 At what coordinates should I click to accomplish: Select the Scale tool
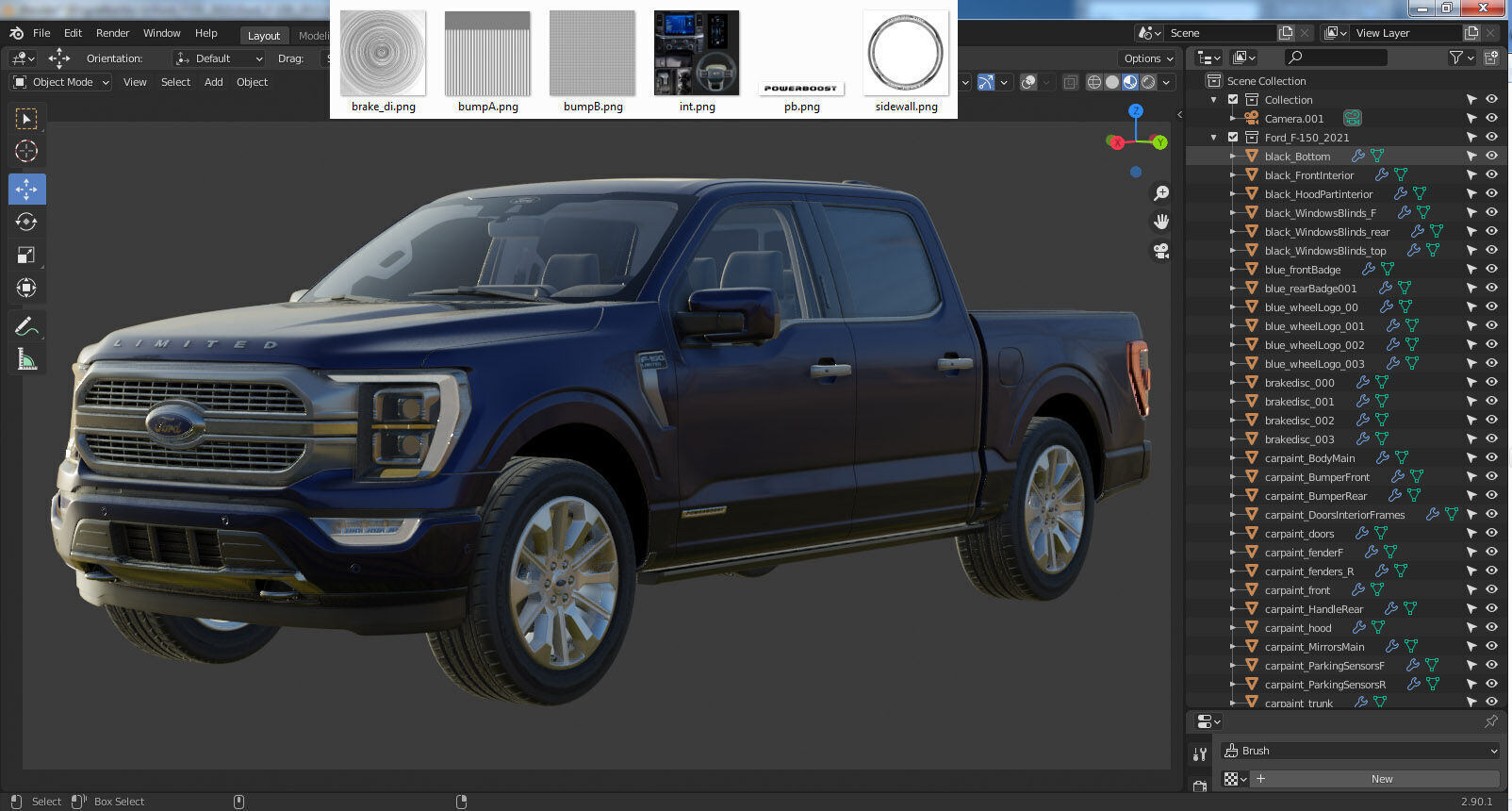(x=26, y=255)
